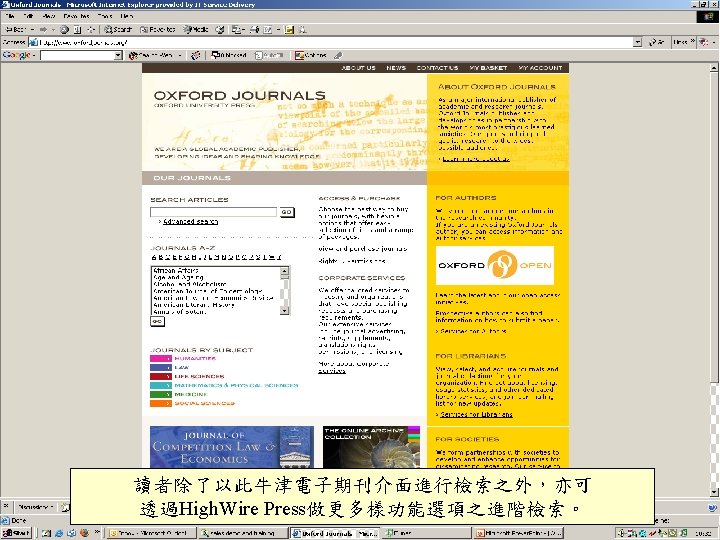Open MY ACCOUNT in top navigation
The width and height of the screenshot is (720, 540).
coord(540,68)
